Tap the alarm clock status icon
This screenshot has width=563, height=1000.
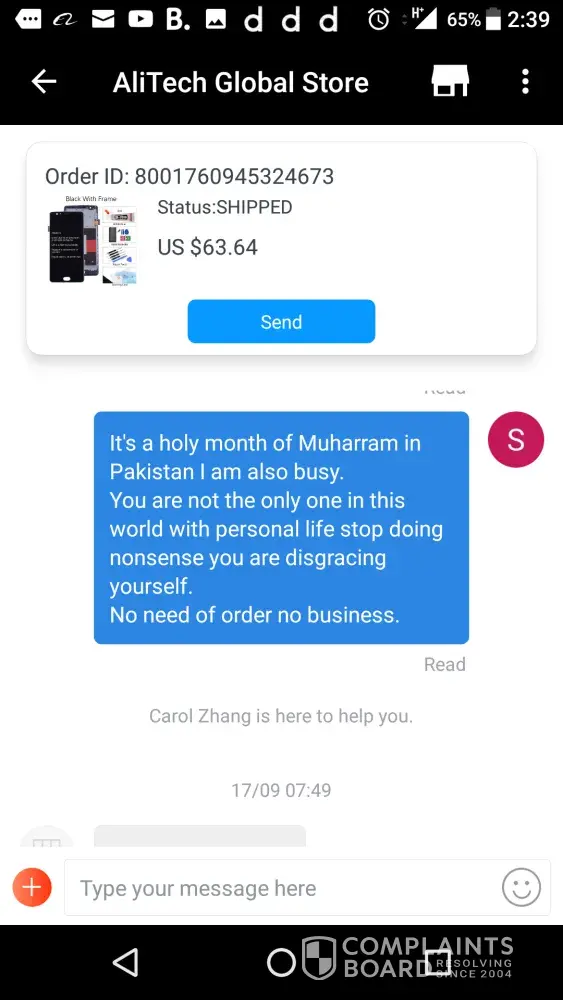(x=379, y=20)
